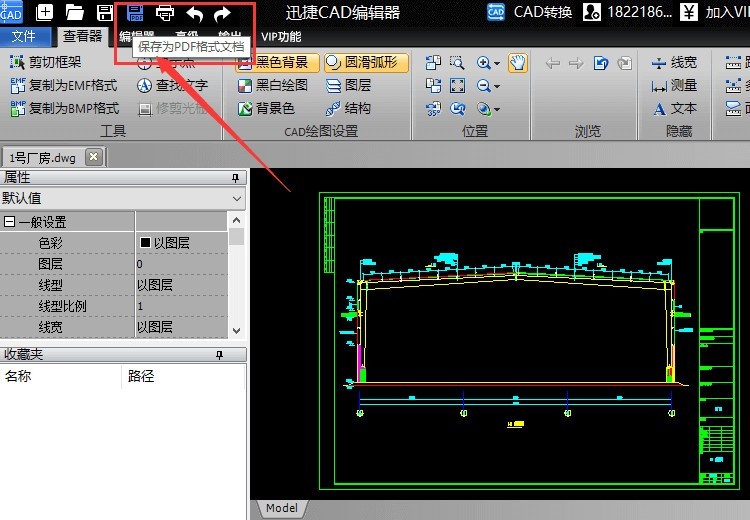The width and height of the screenshot is (750, 520).
Task: Click the 复制为EMF格式 button
Action: [64, 86]
